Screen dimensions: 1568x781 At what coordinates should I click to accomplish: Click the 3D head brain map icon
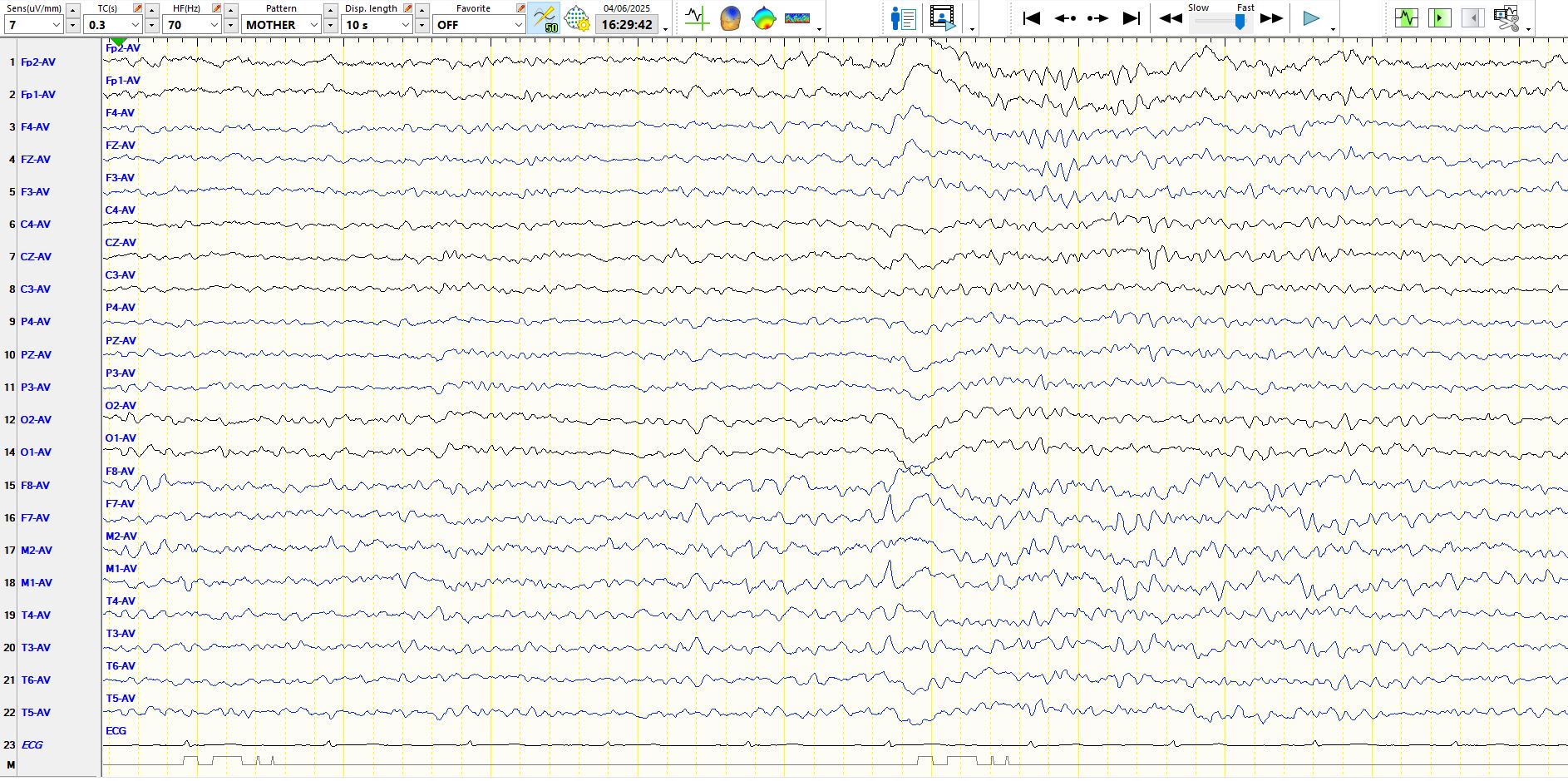coord(730,17)
